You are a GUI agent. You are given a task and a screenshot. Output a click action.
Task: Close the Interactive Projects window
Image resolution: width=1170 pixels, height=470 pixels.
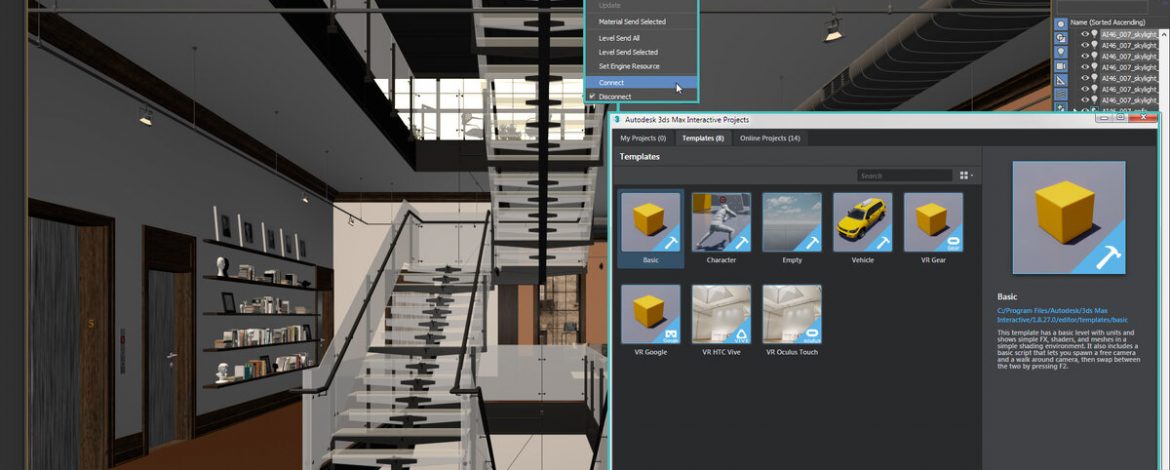point(1142,118)
